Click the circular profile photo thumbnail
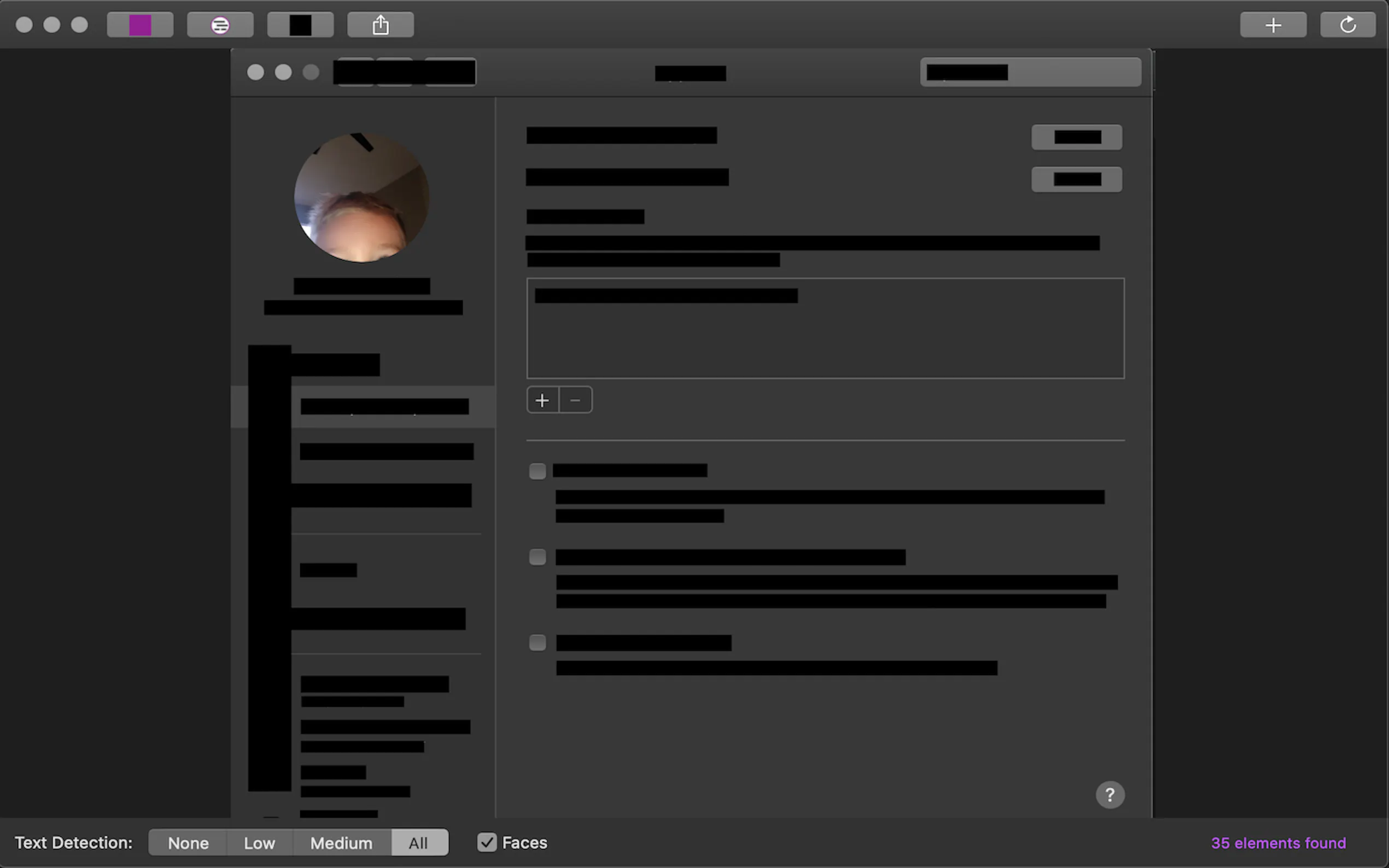Screen dimensions: 1389x868 point(361,197)
